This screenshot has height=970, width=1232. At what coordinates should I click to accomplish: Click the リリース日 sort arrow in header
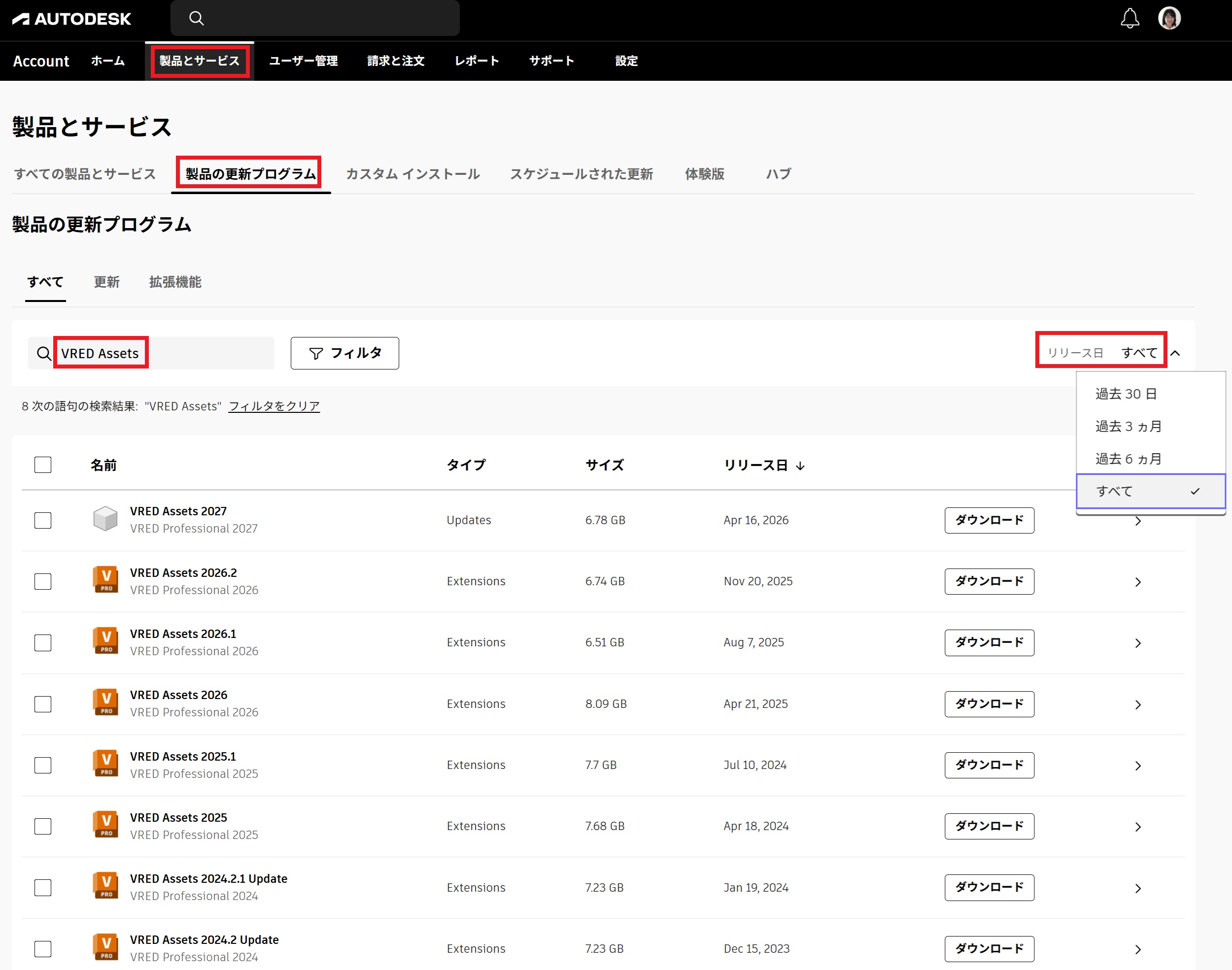(x=800, y=466)
